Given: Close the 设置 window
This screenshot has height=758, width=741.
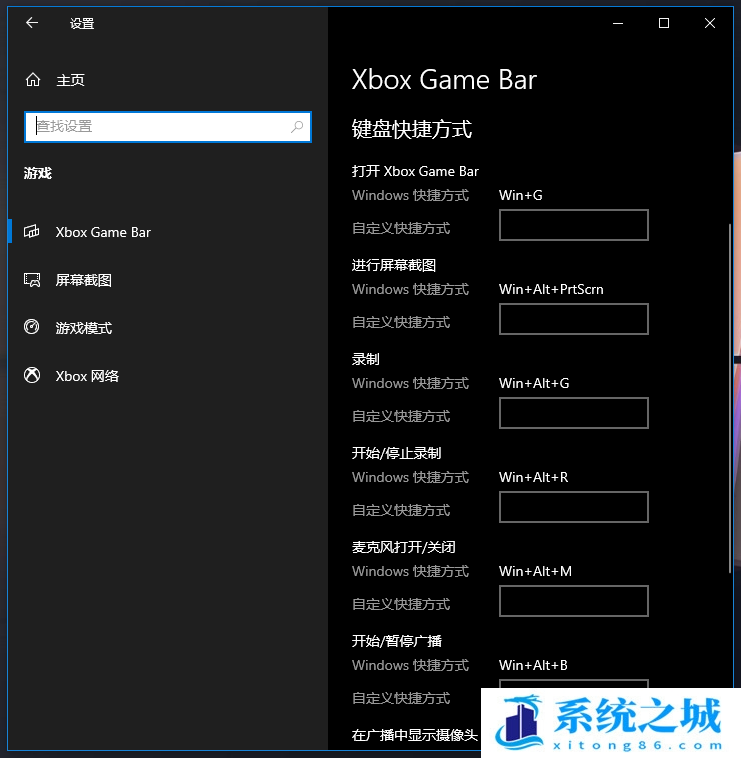Looking at the screenshot, I should pos(710,23).
